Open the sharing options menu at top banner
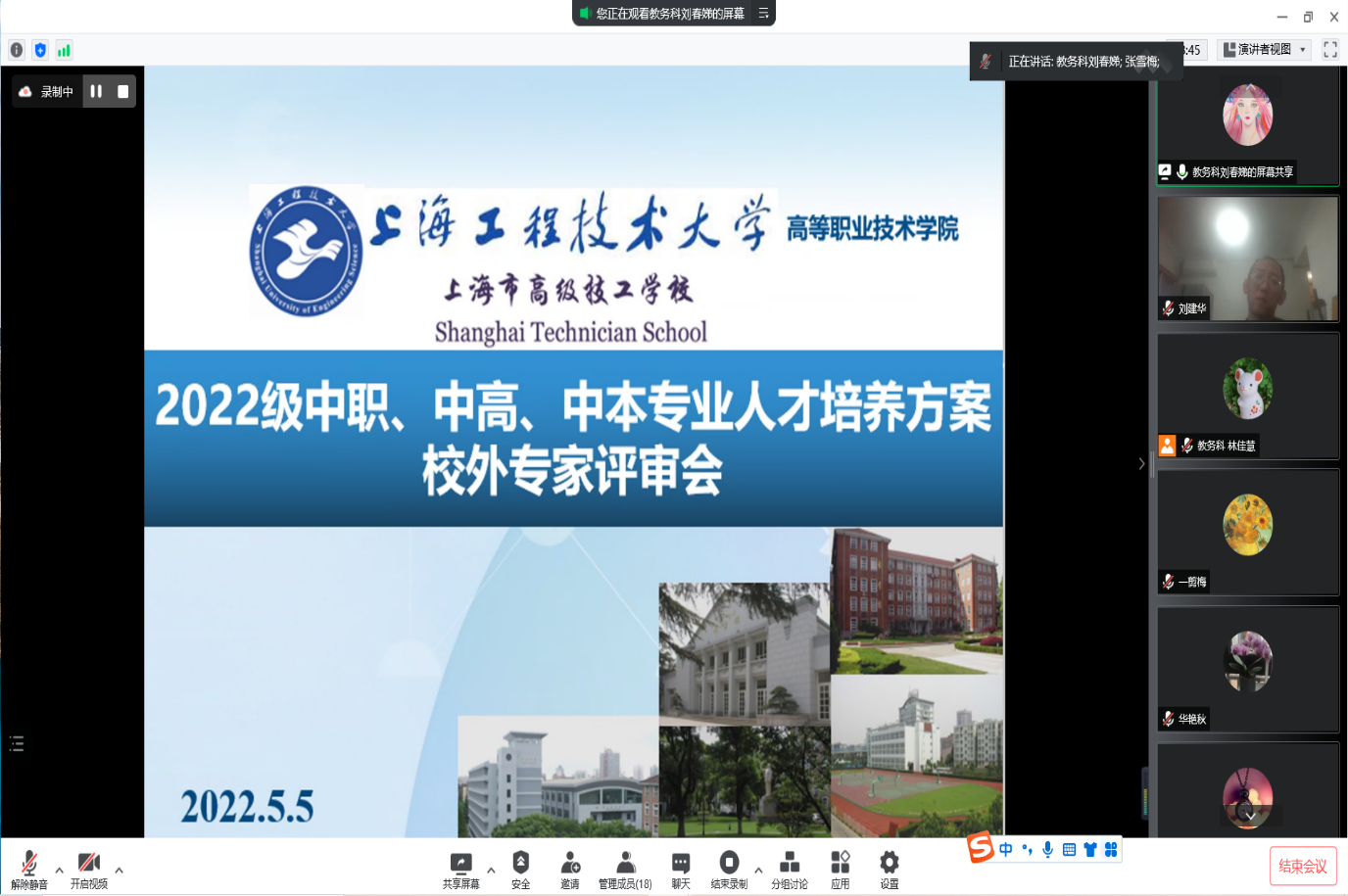This screenshot has height=896, width=1348. tap(763, 13)
